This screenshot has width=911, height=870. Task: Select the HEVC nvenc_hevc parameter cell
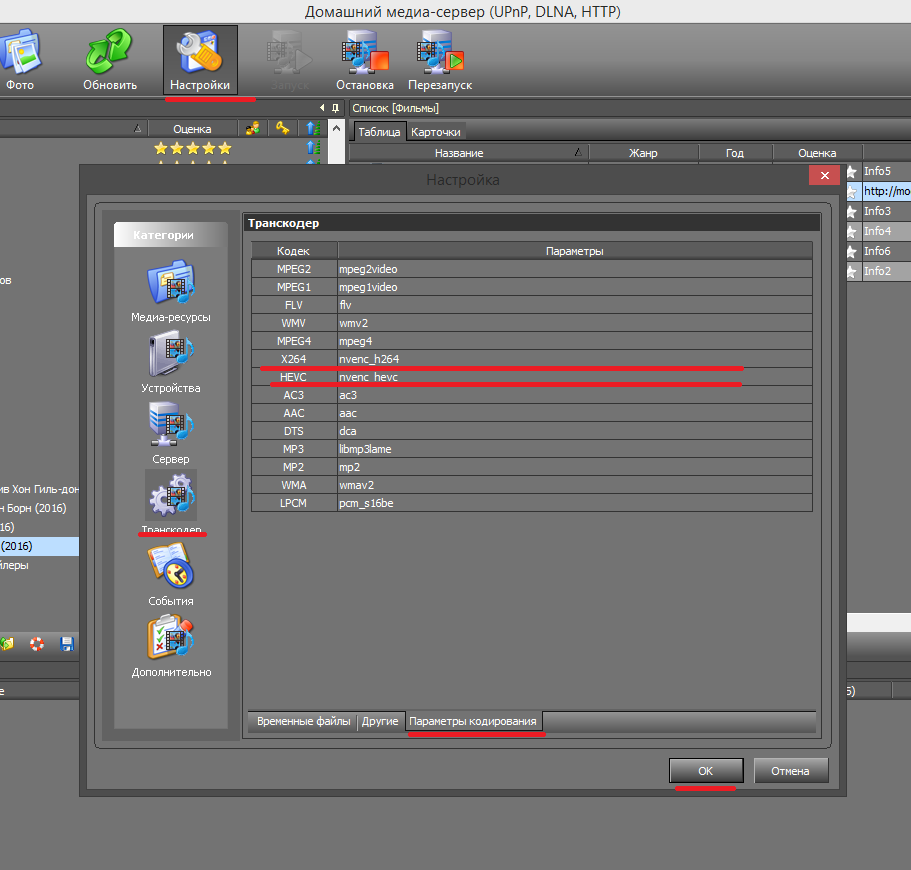pos(574,377)
